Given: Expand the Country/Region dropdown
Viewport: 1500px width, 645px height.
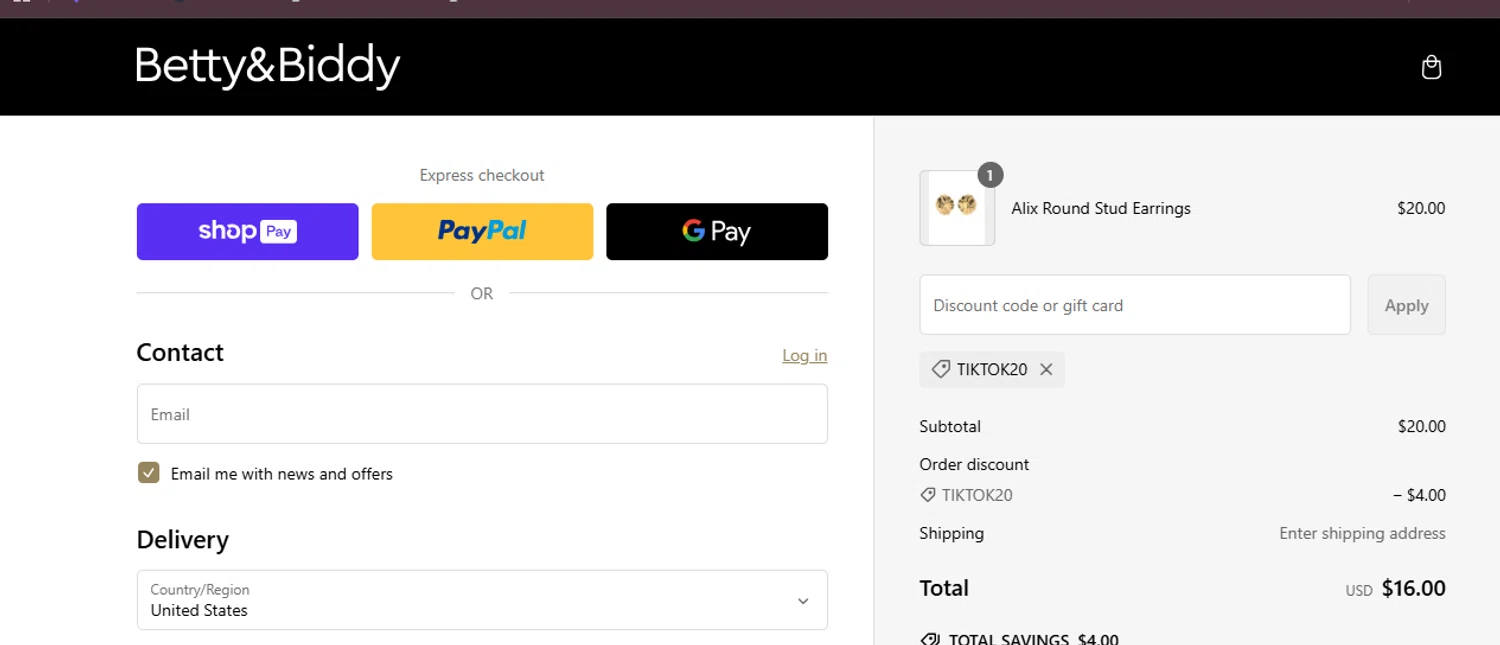Looking at the screenshot, I should coord(482,600).
